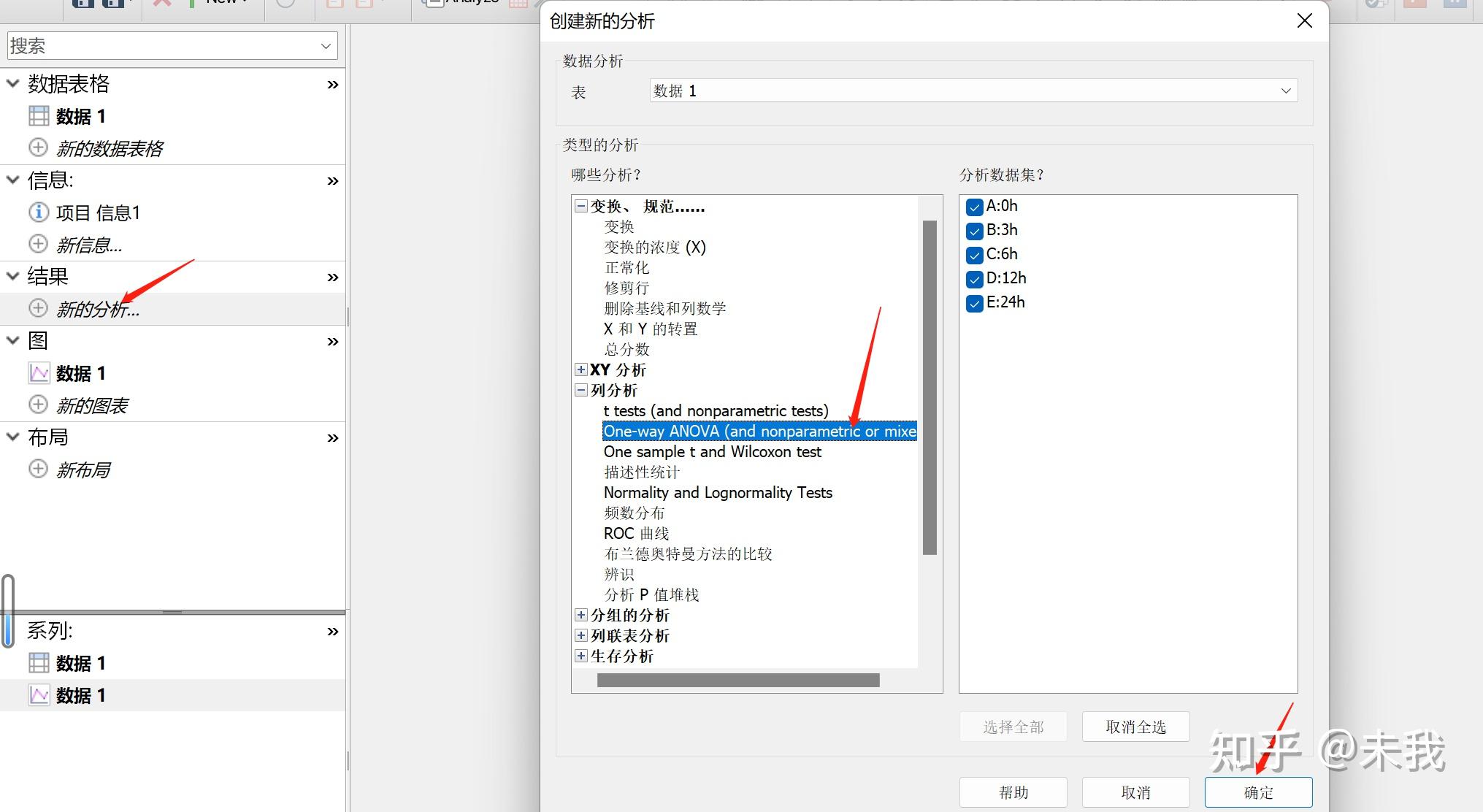
Task: Select the Normality and Lognormality Tests entry
Action: pos(718,492)
